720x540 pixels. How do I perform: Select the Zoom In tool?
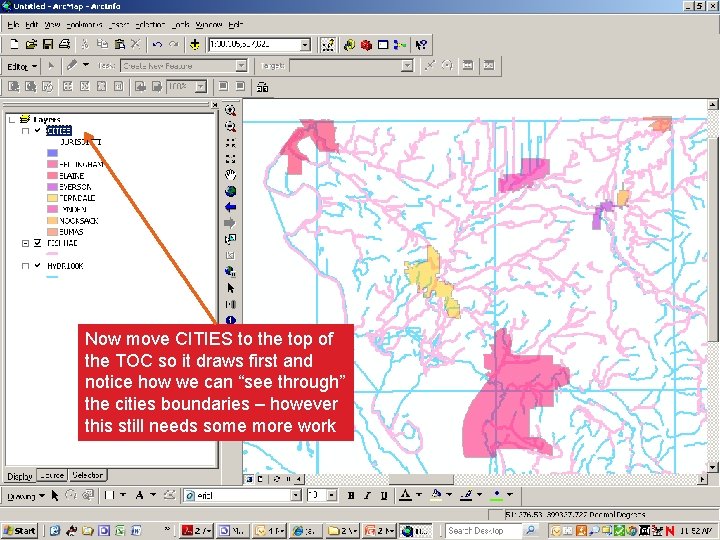231,110
